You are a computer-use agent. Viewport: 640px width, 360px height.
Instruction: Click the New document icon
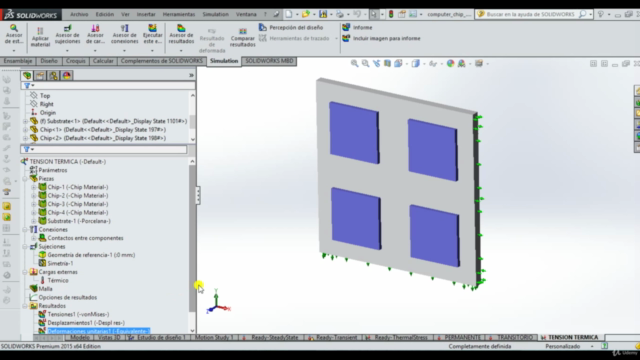click(x=289, y=14)
